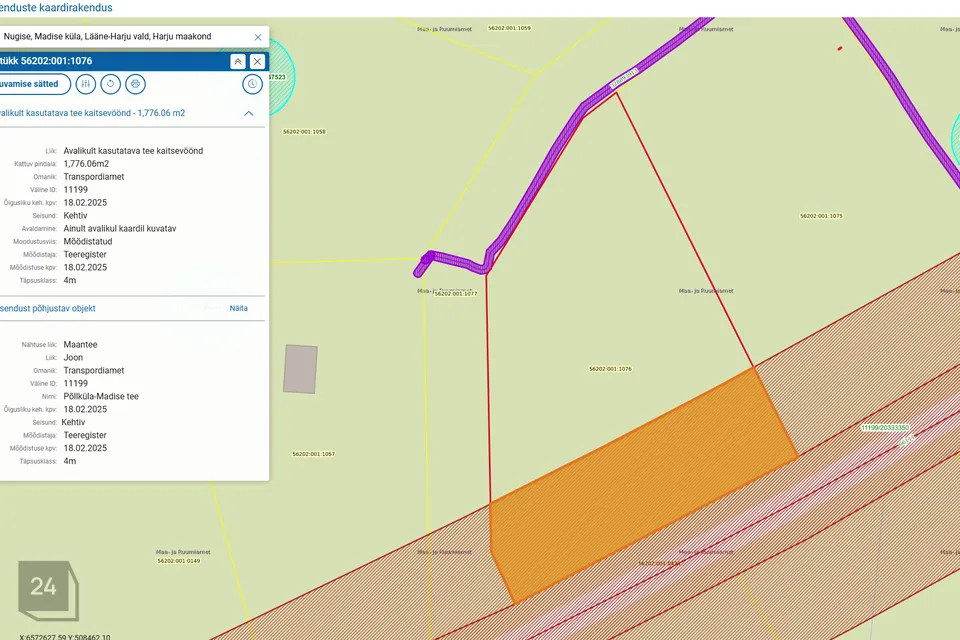Click parcel label 56202:001:1057

pyautogui.click(x=313, y=454)
